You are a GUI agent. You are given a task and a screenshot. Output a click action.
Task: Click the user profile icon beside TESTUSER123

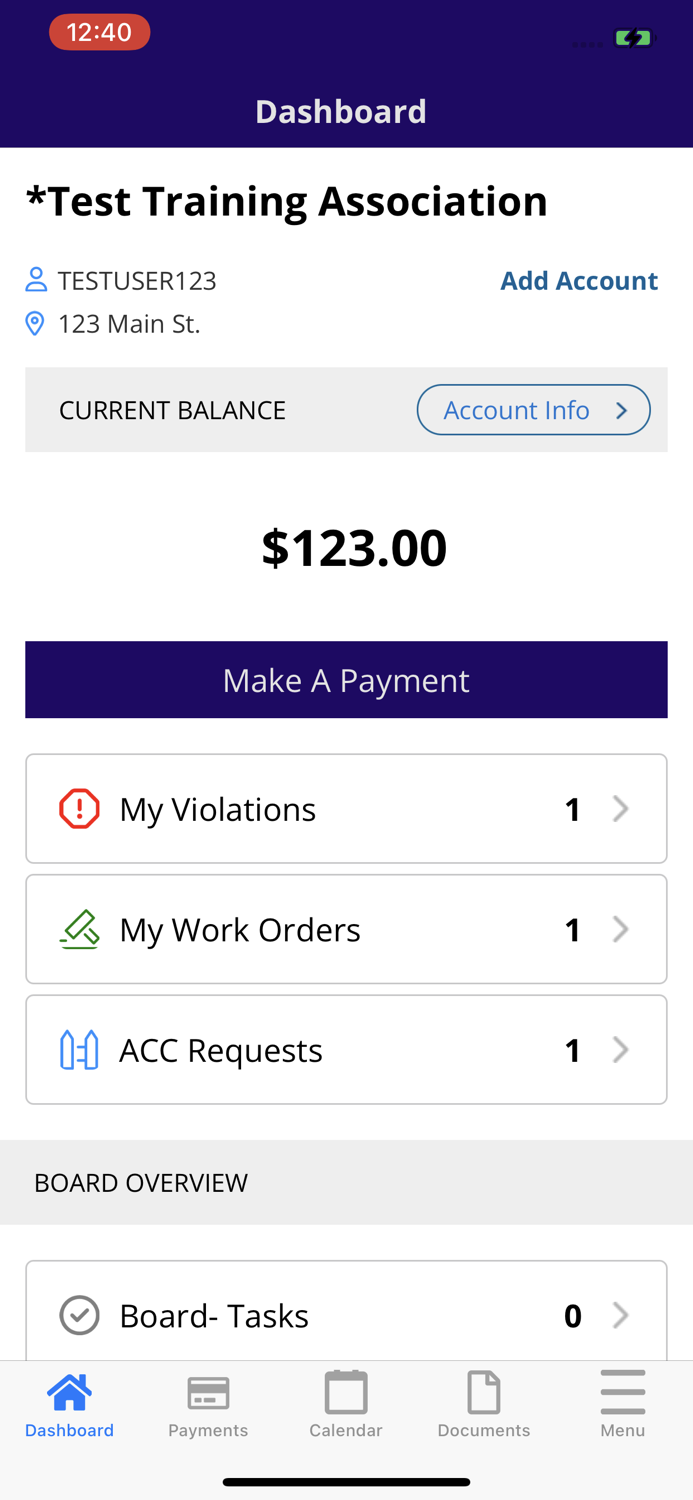(x=33, y=279)
